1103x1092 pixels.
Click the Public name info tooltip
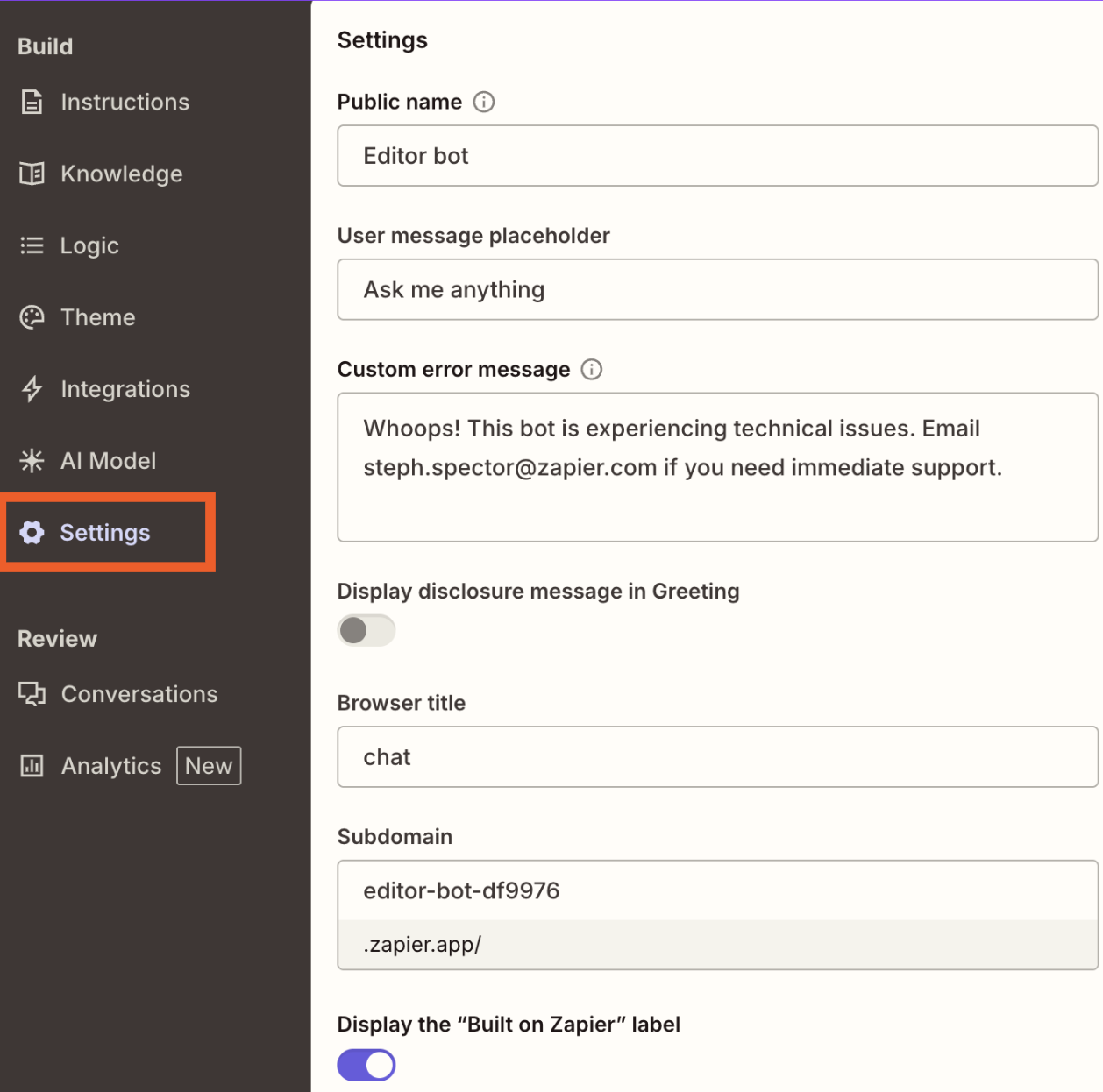[x=483, y=102]
